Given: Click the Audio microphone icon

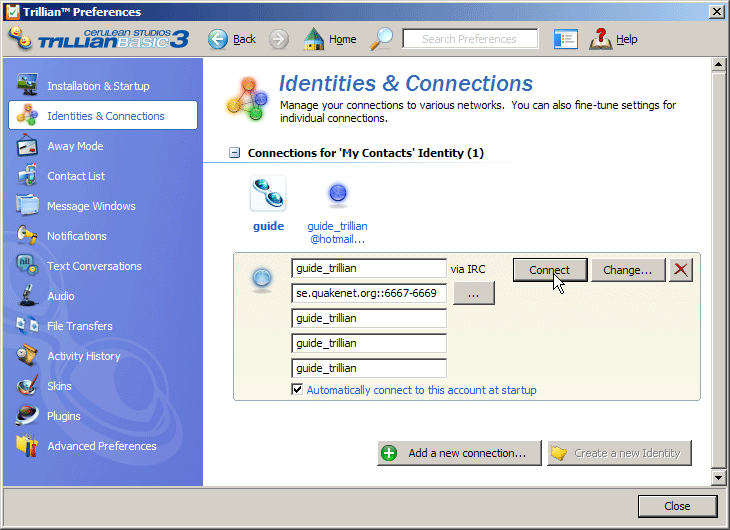Looking at the screenshot, I should 27,295.
